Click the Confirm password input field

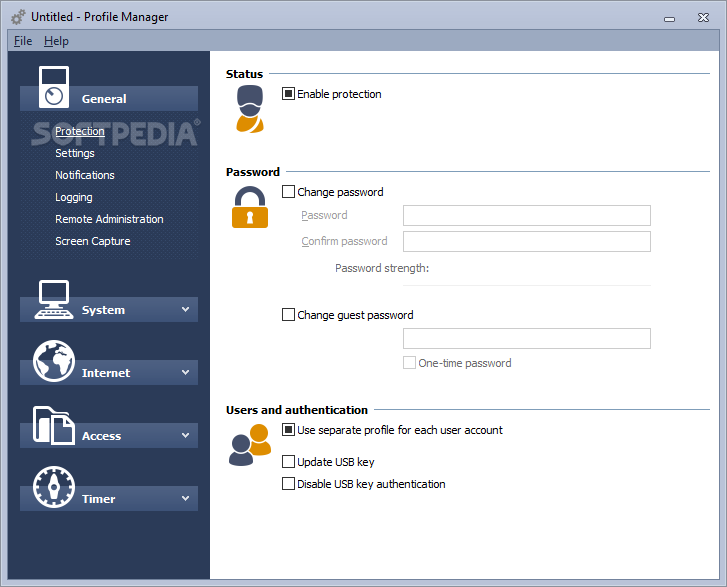pyautogui.click(x=527, y=242)
